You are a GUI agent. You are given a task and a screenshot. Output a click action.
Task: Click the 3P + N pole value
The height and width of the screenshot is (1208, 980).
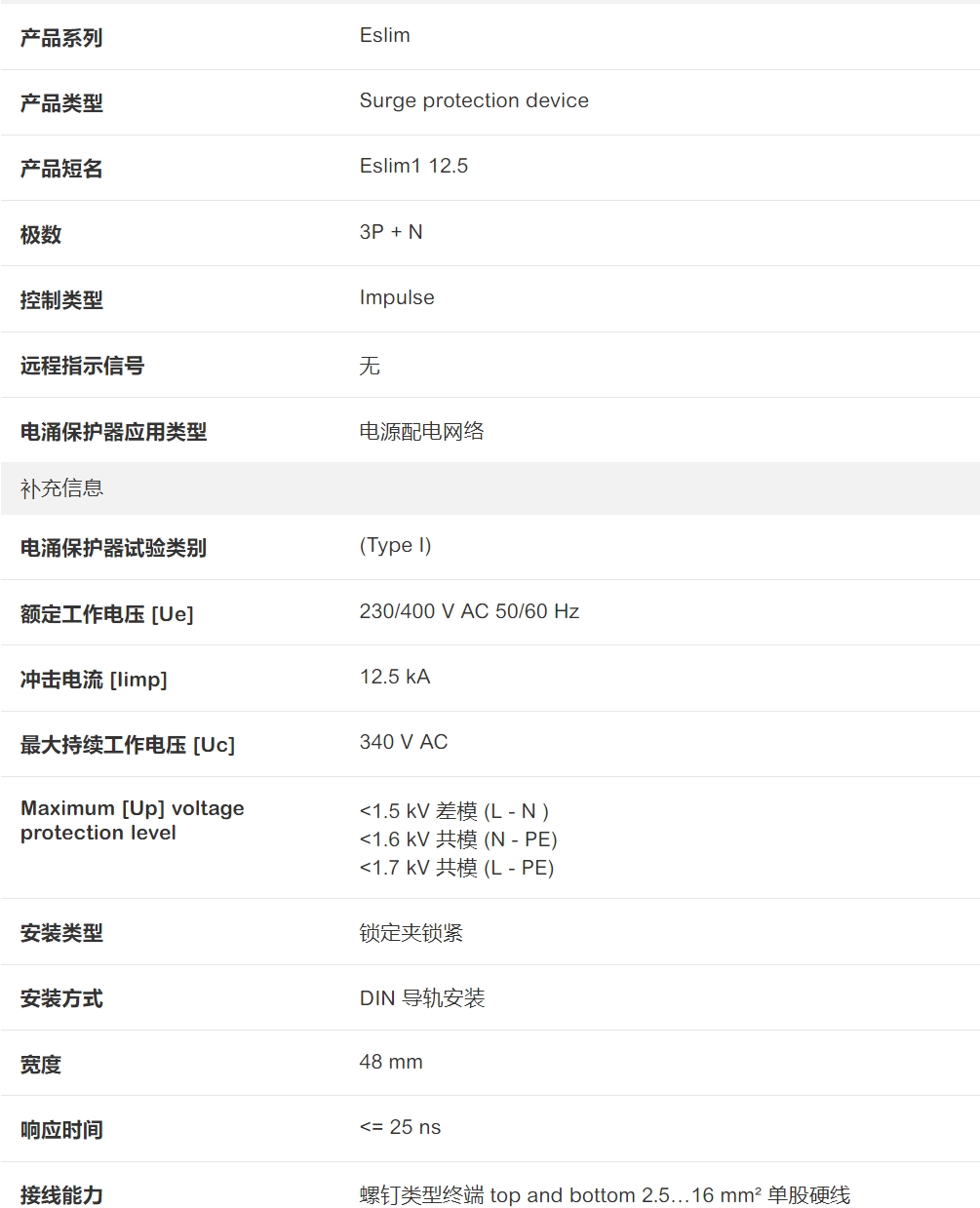(391, 232)
